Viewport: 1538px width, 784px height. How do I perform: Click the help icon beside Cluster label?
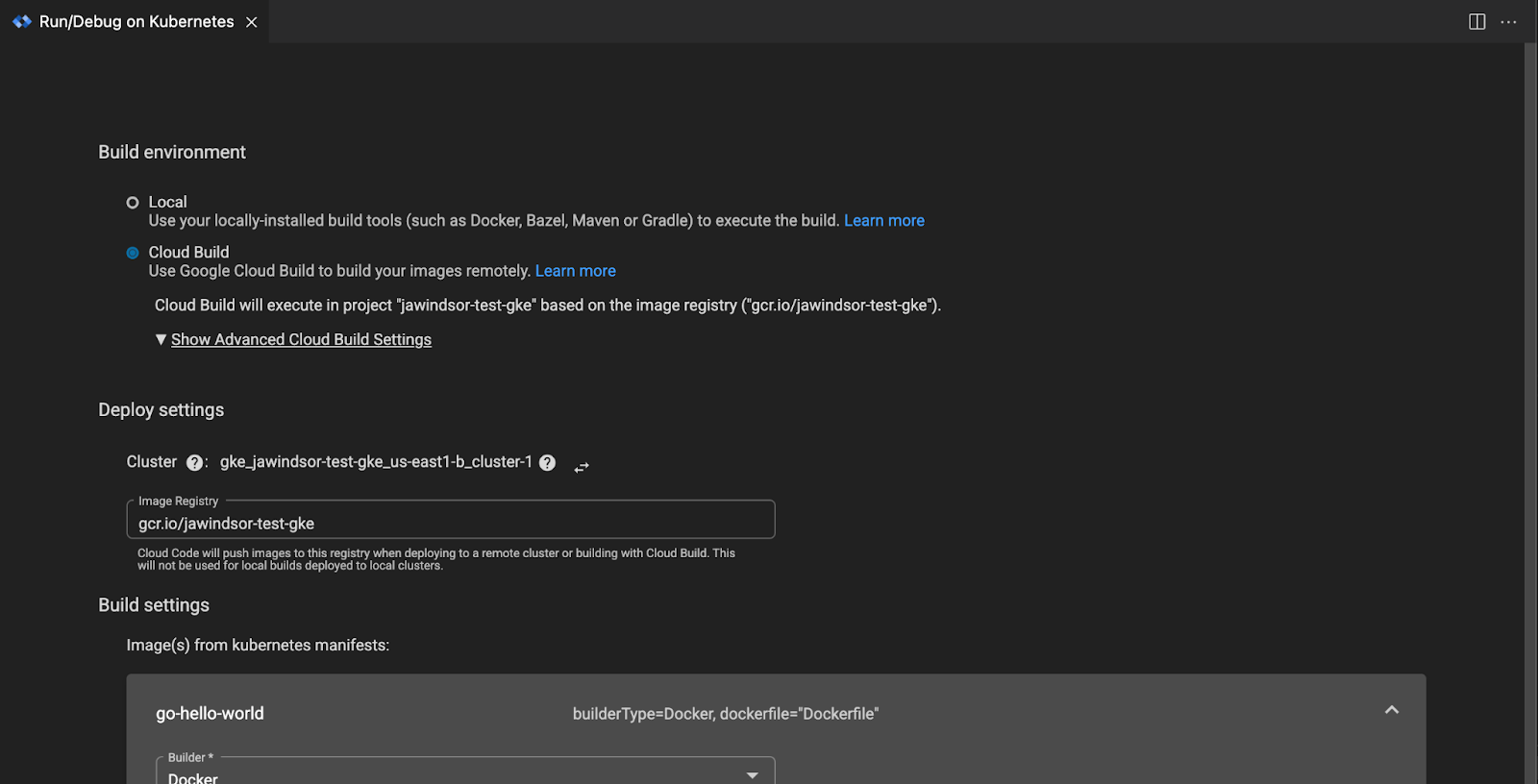point(194,462)
